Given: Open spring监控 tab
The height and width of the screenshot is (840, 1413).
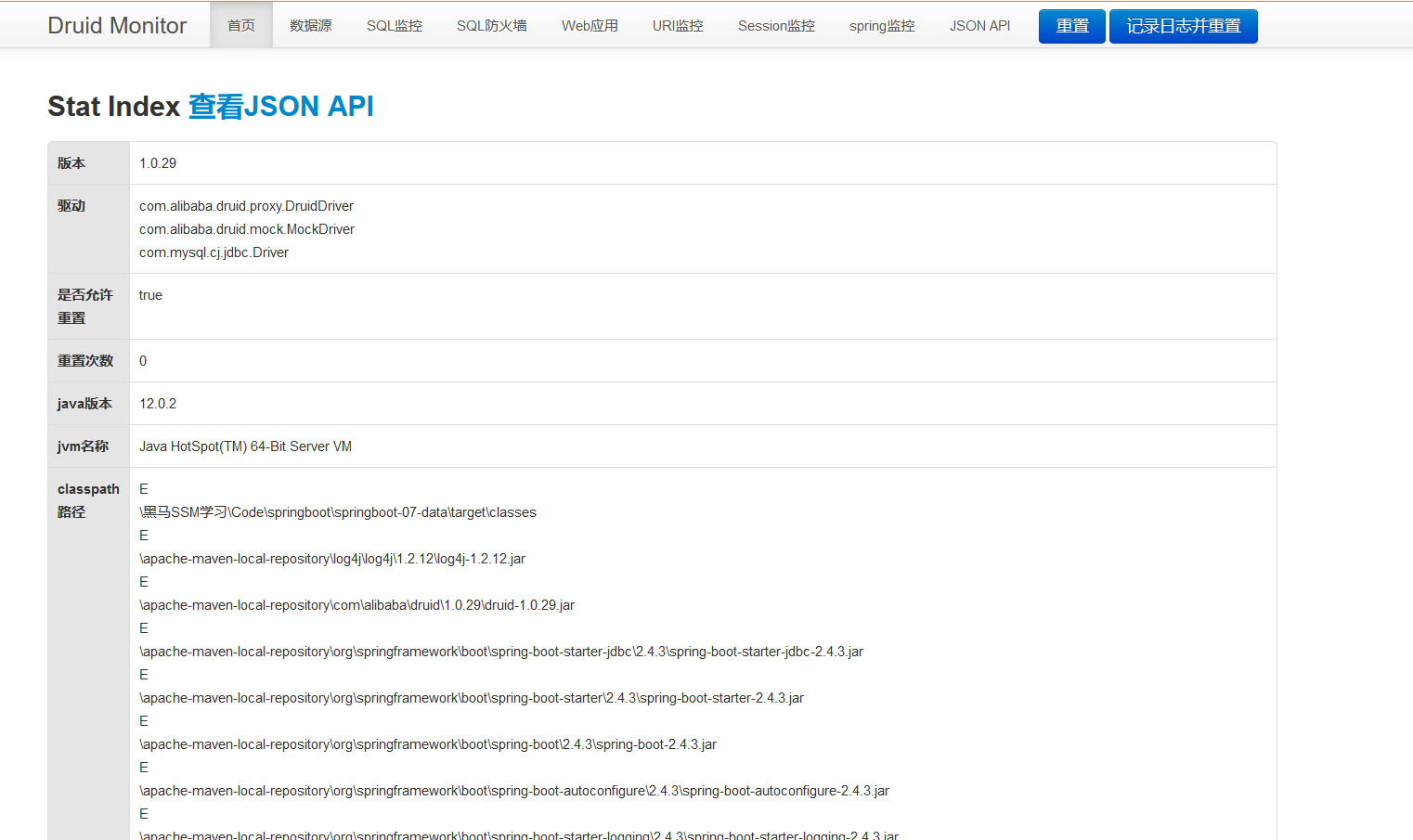Looking at the screenshot, I should click(x=882, y=25).
